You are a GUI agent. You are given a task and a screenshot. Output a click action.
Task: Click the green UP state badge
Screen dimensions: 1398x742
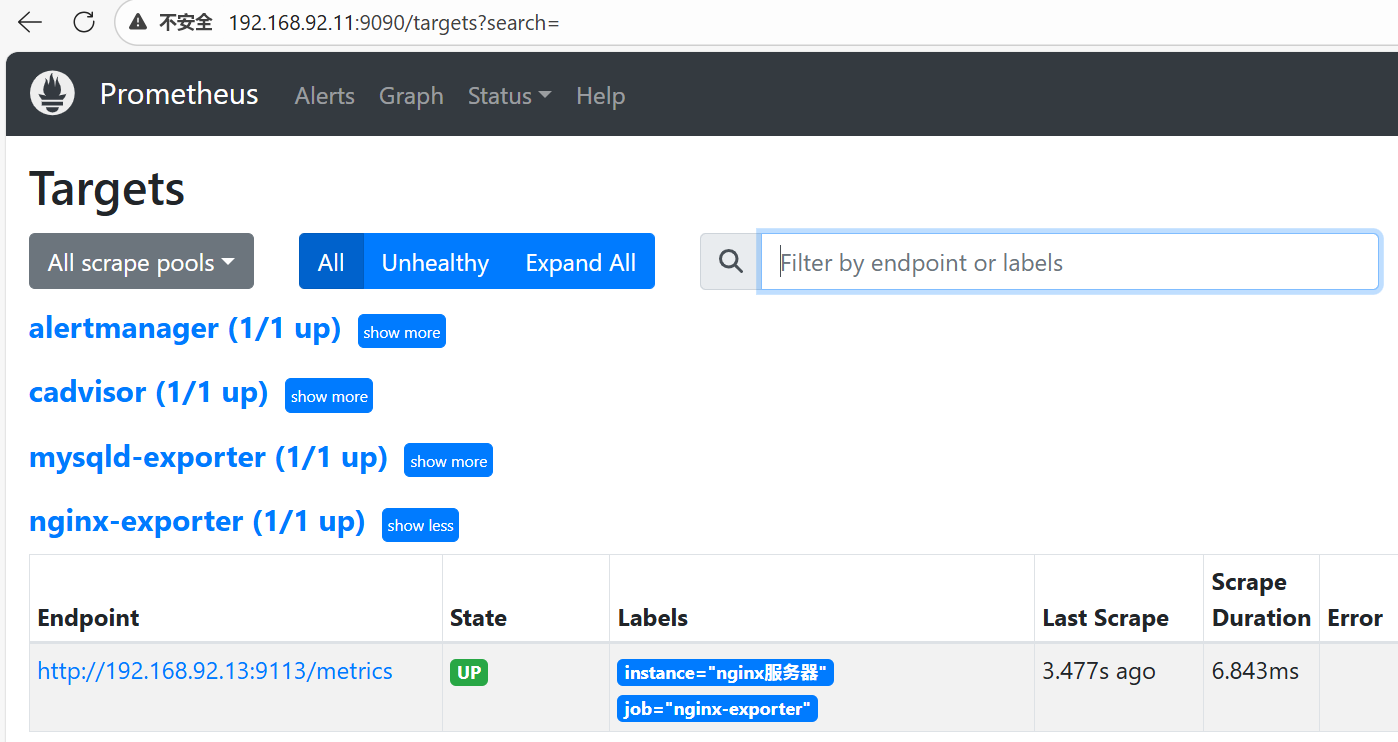coord(469,672)
